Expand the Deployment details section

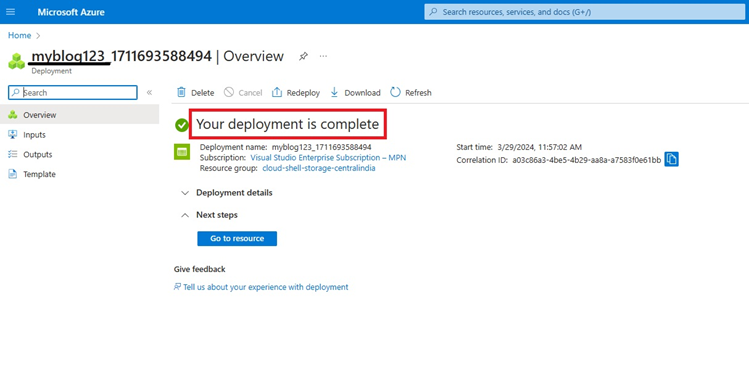pyautogui.click(x=227, y=193)
